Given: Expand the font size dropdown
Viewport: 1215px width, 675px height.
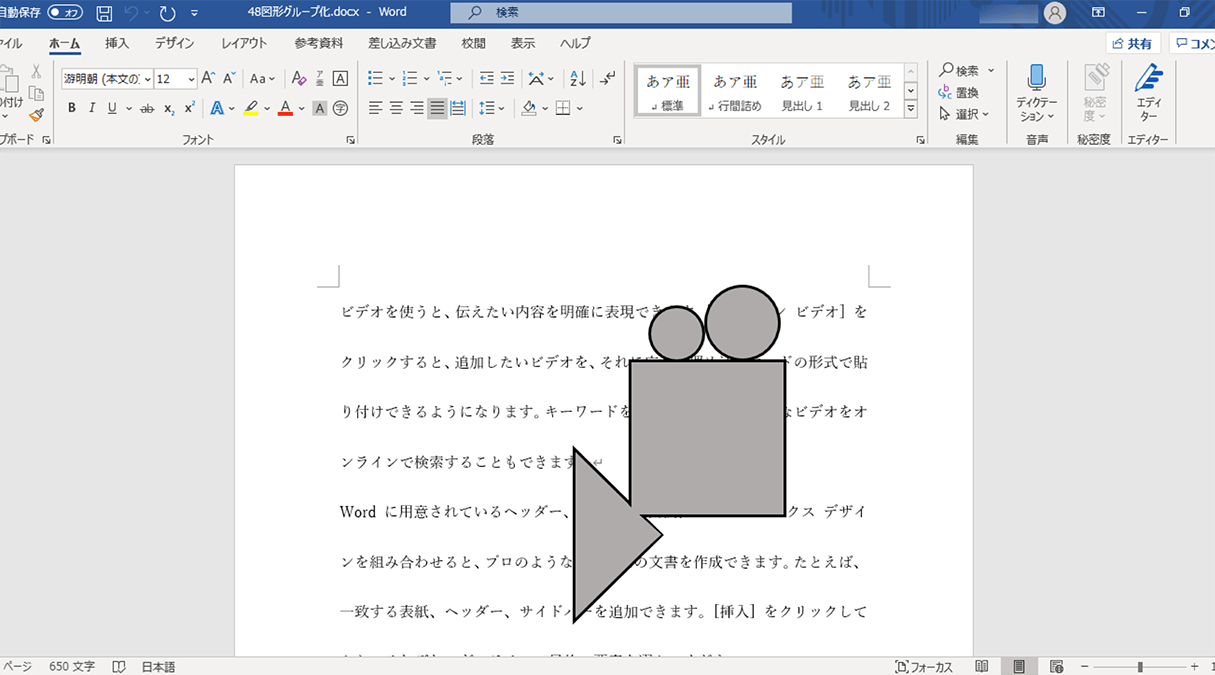Looking at the screenshot, I should (191, 79).
